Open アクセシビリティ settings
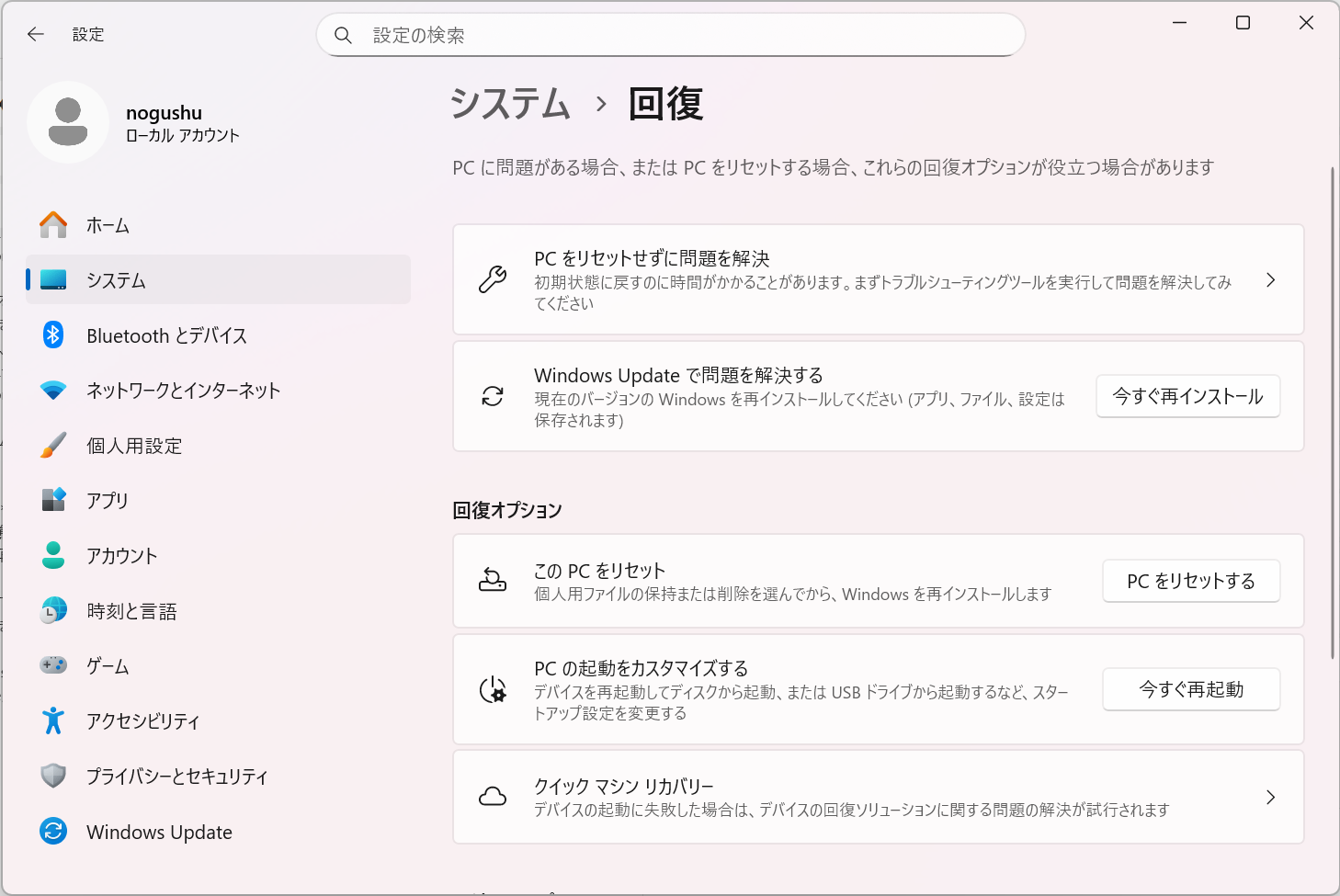1340x896 pixels. point(142,721)
